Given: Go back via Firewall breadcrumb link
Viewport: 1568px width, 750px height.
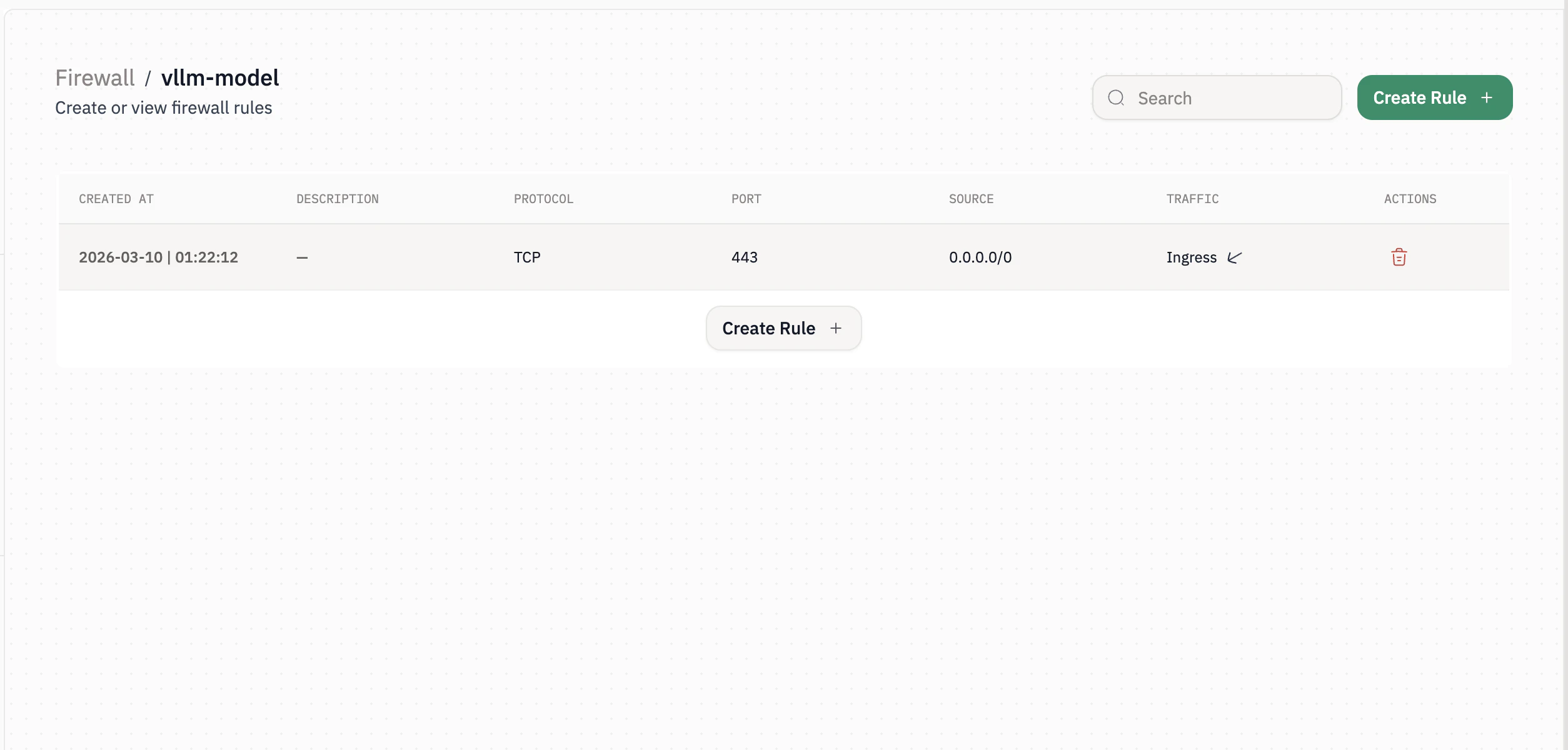Looking at the screenshot, I should [95, 78].
